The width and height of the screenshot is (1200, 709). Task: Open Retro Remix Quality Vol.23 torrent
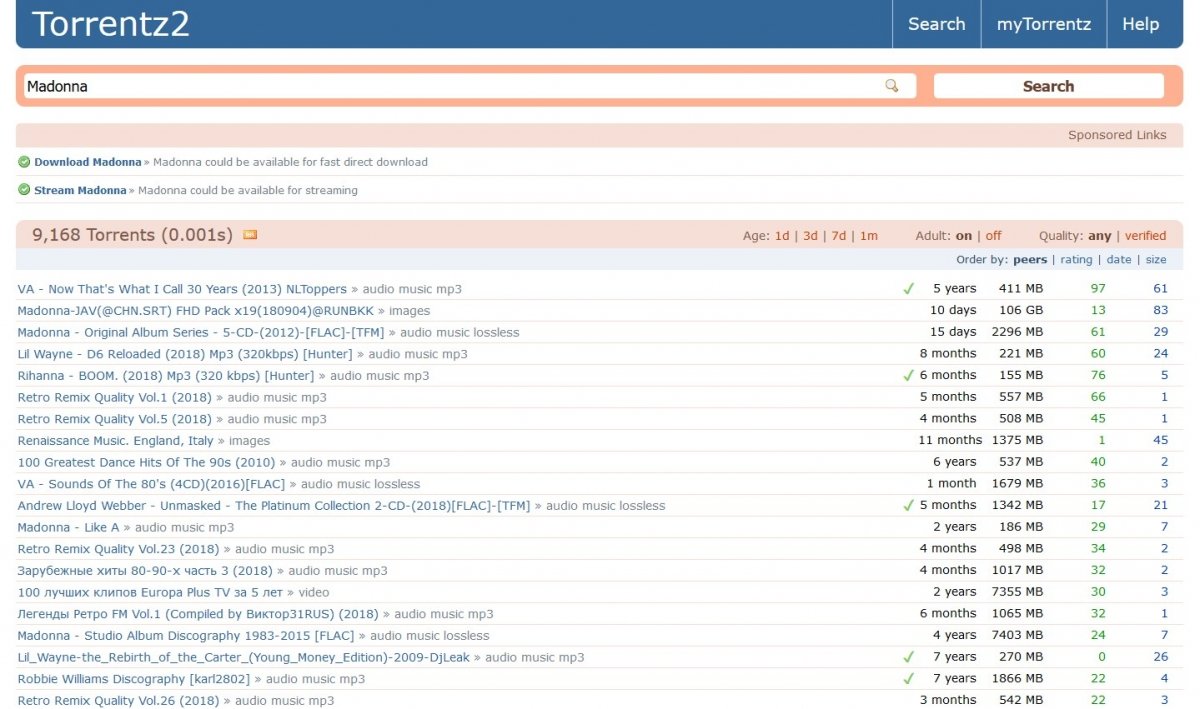118,549
